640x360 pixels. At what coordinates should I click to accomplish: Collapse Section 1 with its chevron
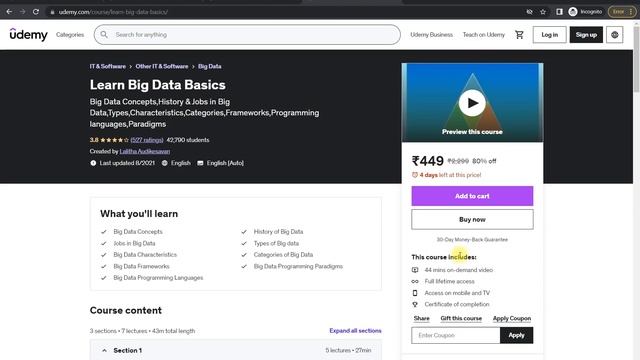[104, 351]
